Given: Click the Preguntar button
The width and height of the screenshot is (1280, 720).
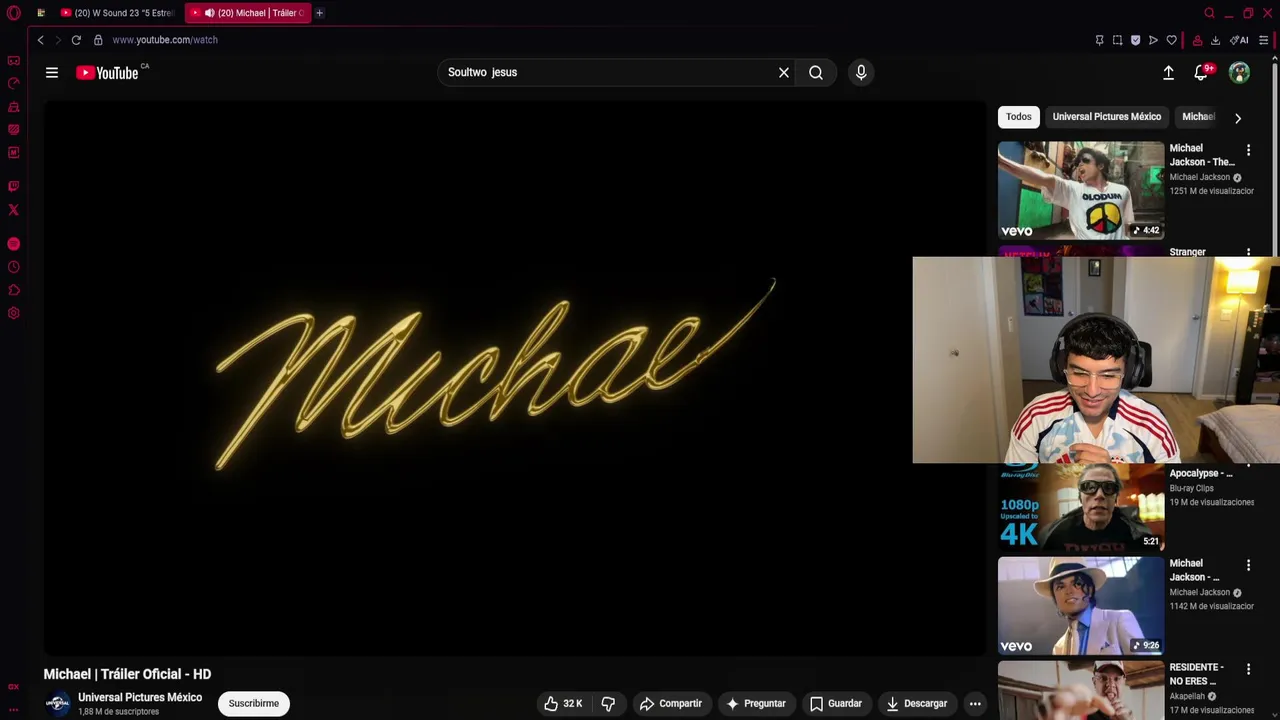Looking at the screenshot, I should [x=756, y=703].
